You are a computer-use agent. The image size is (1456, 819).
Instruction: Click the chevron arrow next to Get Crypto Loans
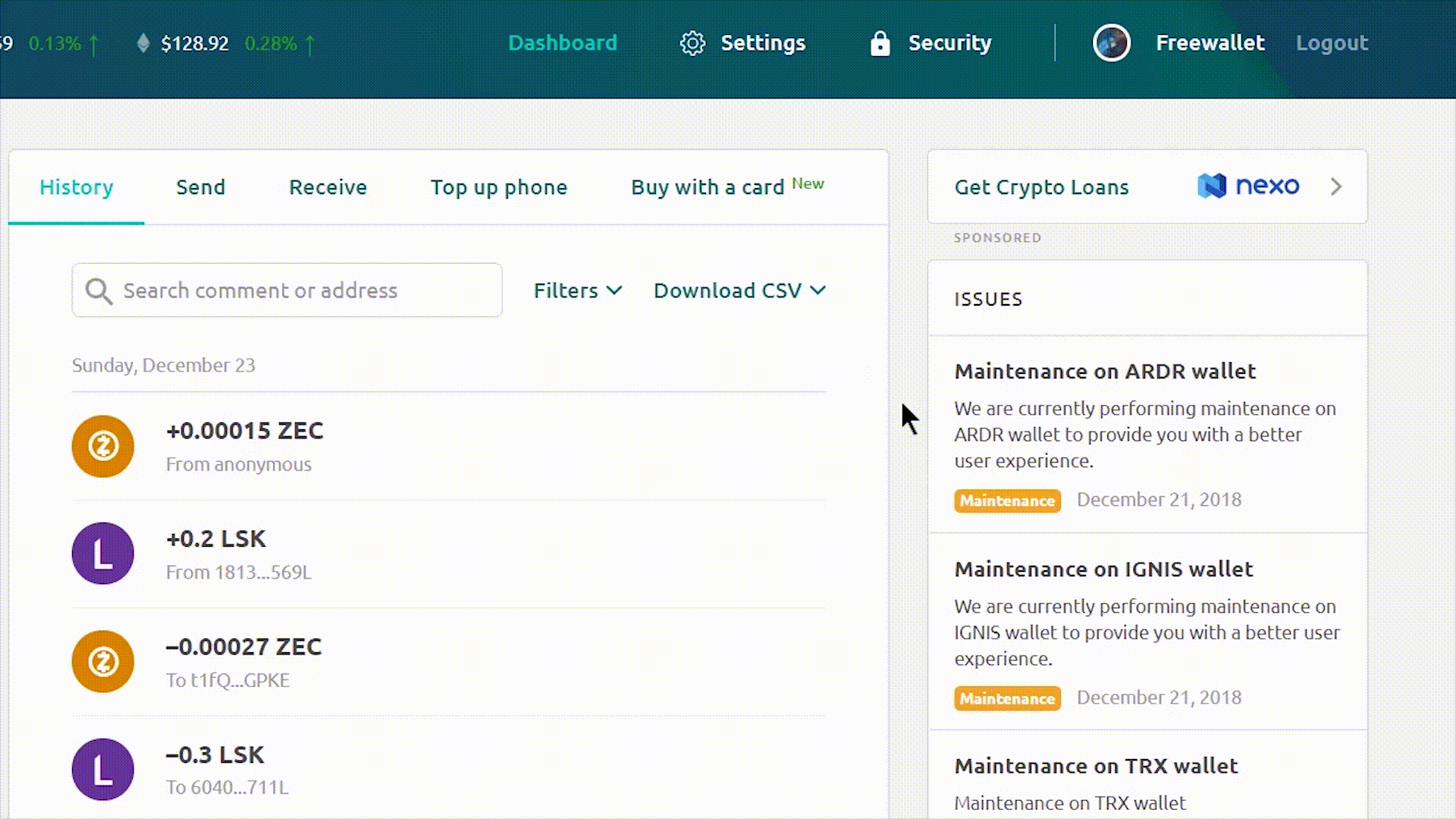point(1336,187)
